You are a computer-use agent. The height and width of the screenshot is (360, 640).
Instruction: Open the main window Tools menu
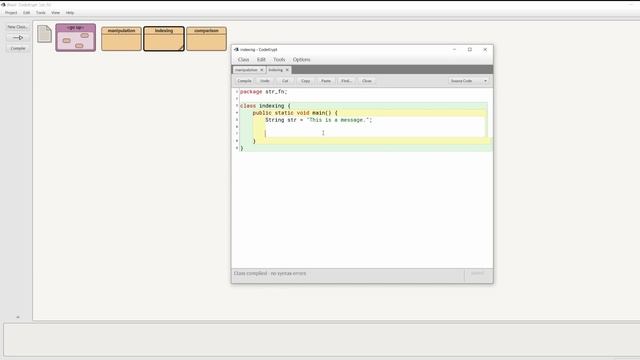click(x=41, y=13)
